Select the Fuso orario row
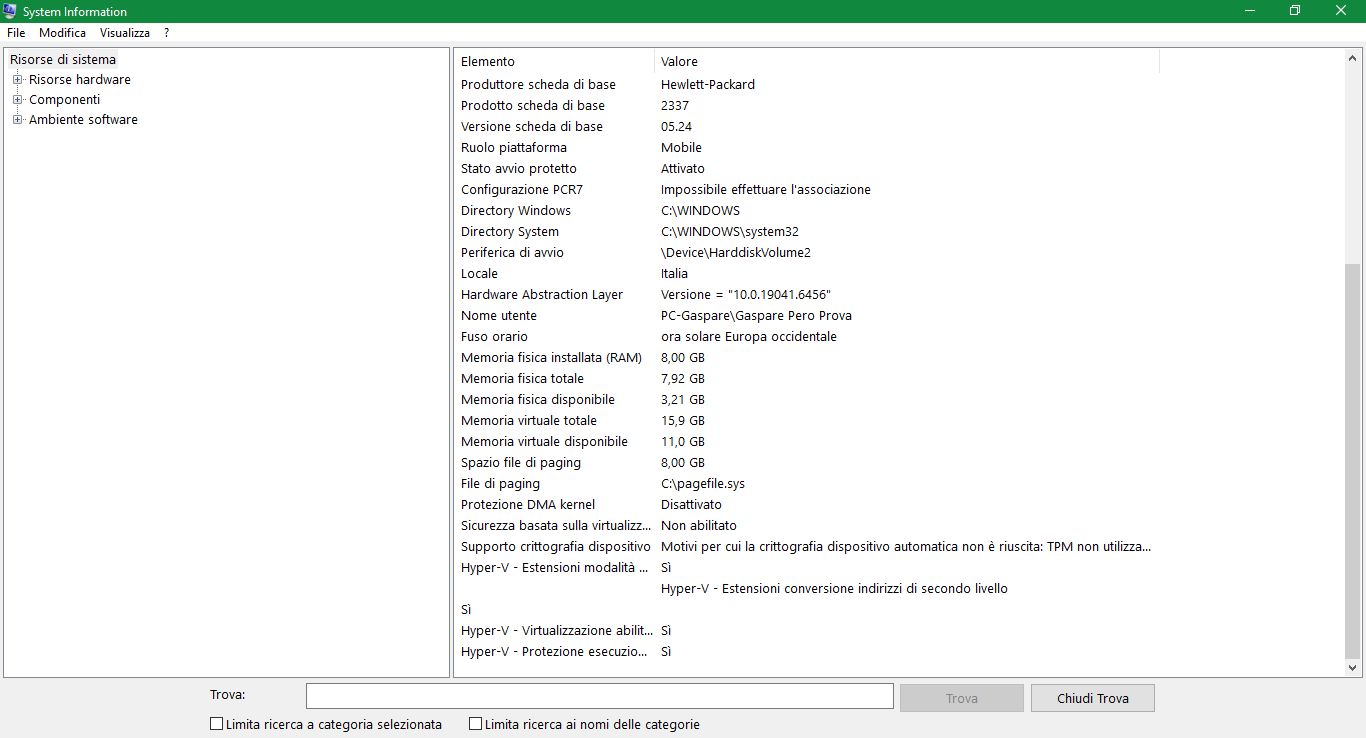 point(806,336)
